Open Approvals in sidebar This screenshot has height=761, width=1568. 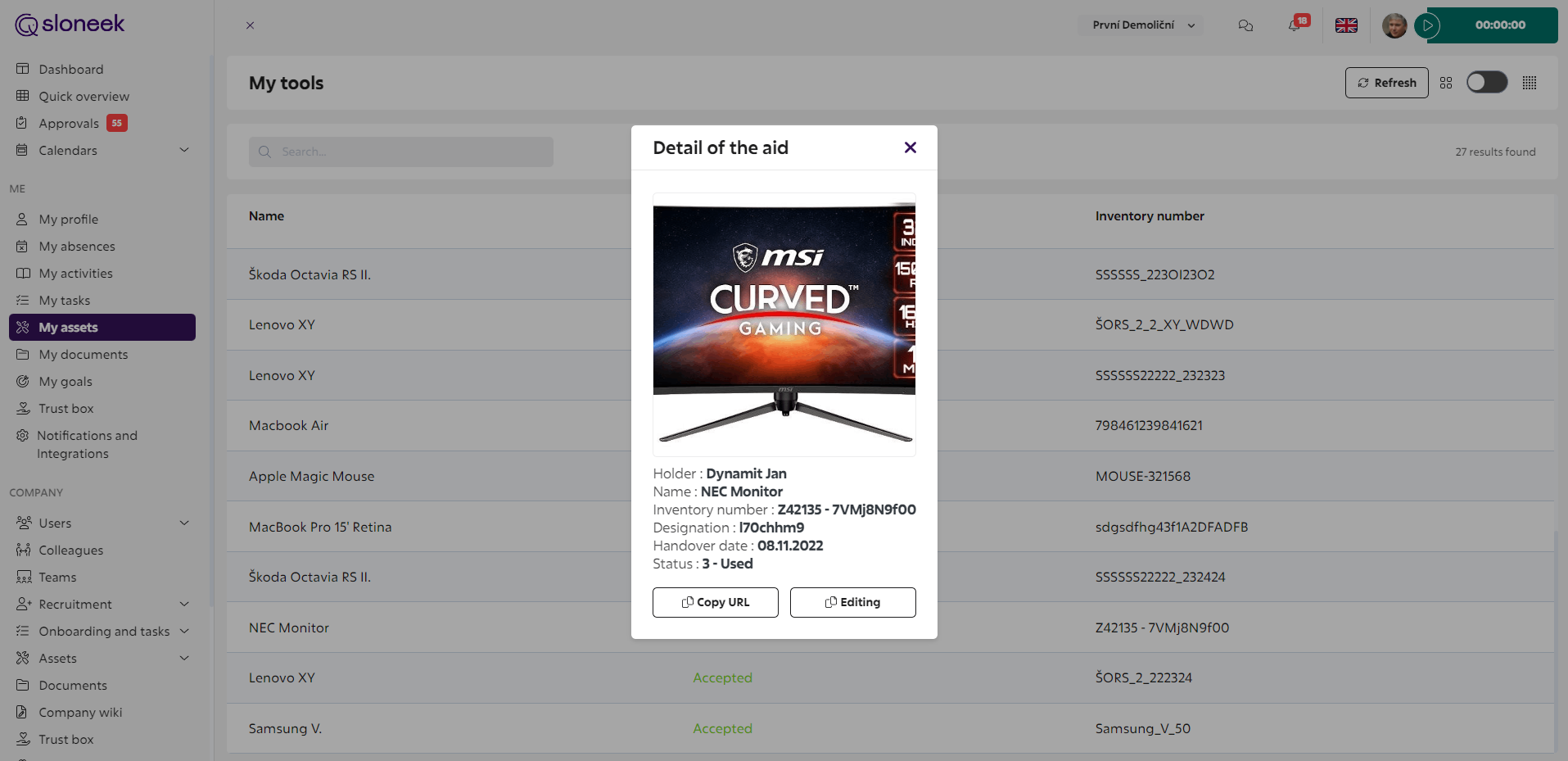69,124
